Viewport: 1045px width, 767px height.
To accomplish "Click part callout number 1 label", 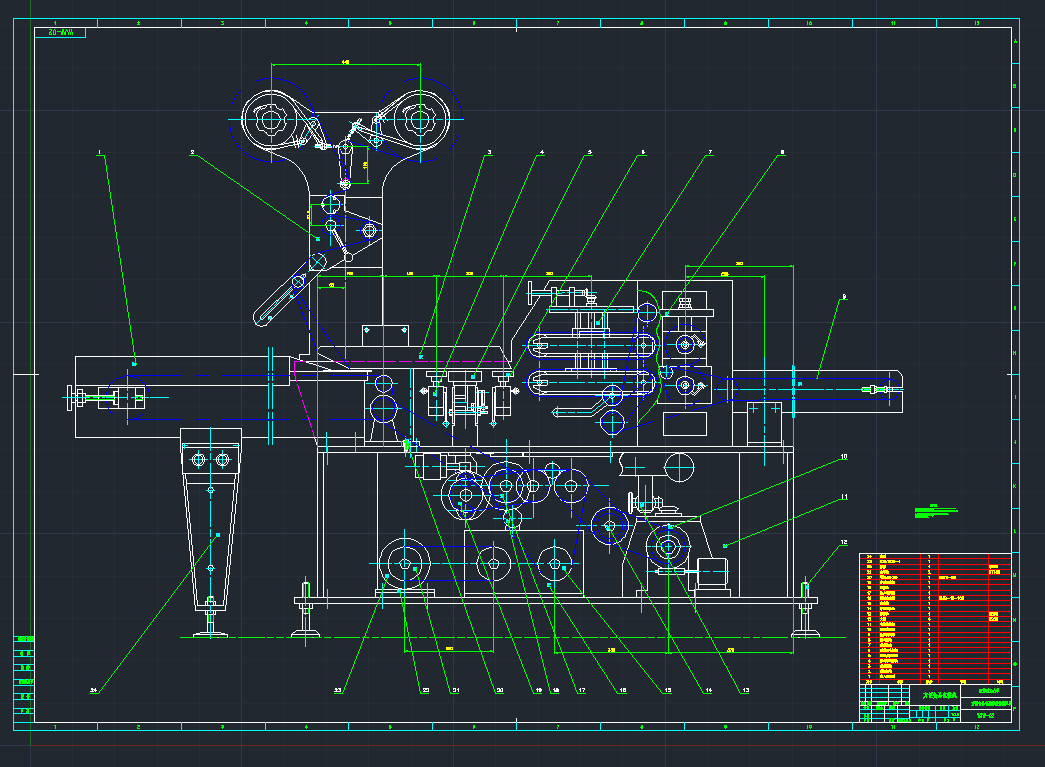I will 100,153.
